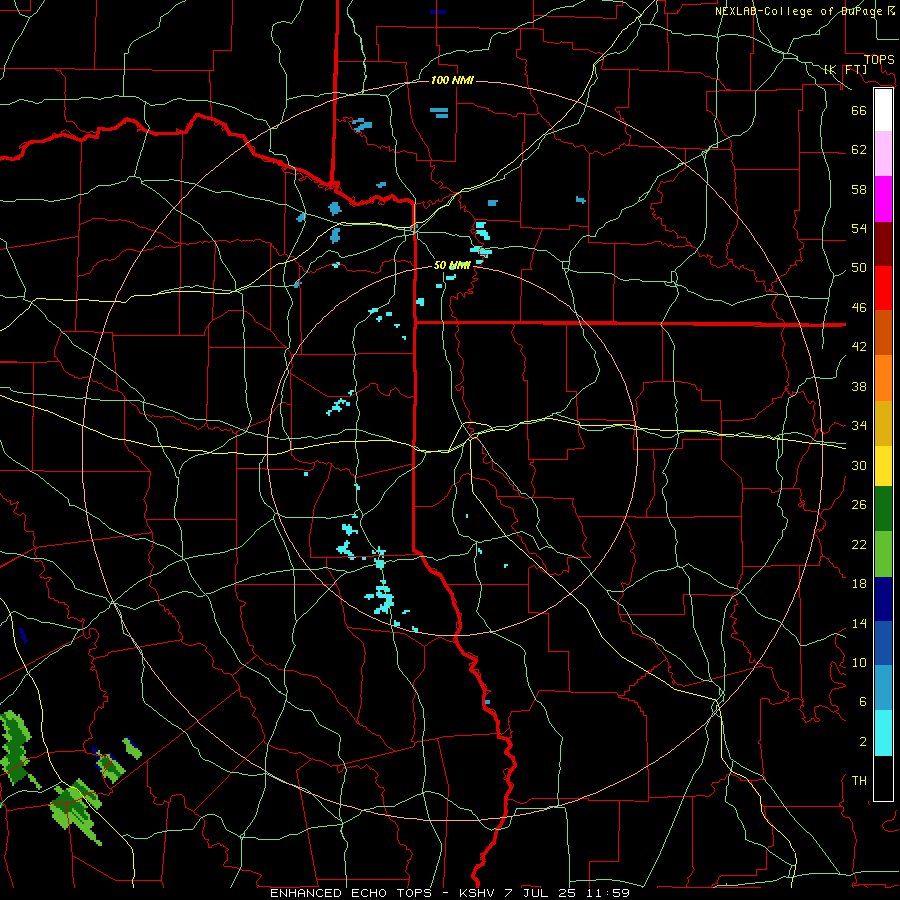The width and height of the screenshot is (900, 900).
Task: Click the '100 NMI' range ring label
Action: coord(452,80)
